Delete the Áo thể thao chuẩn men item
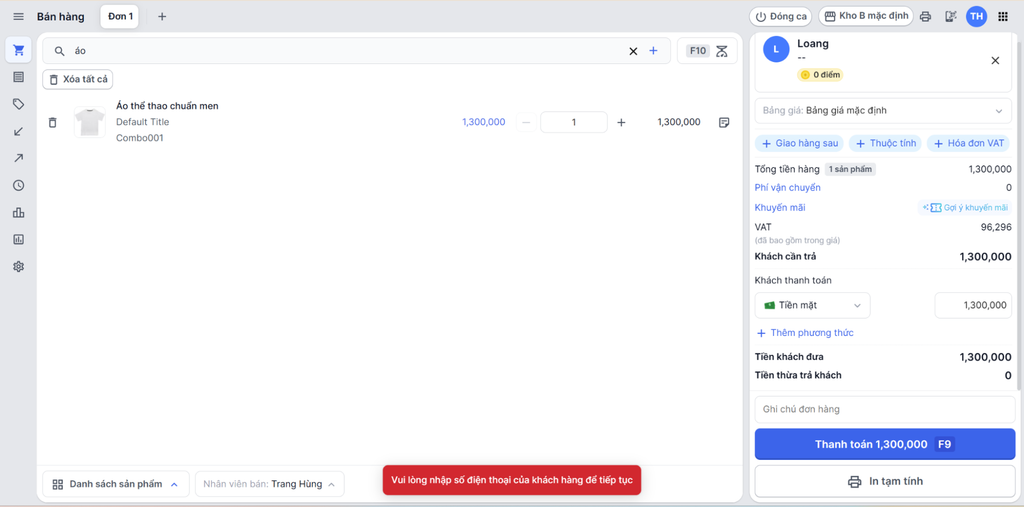The image size is (1024, 507). coord(53,123)
